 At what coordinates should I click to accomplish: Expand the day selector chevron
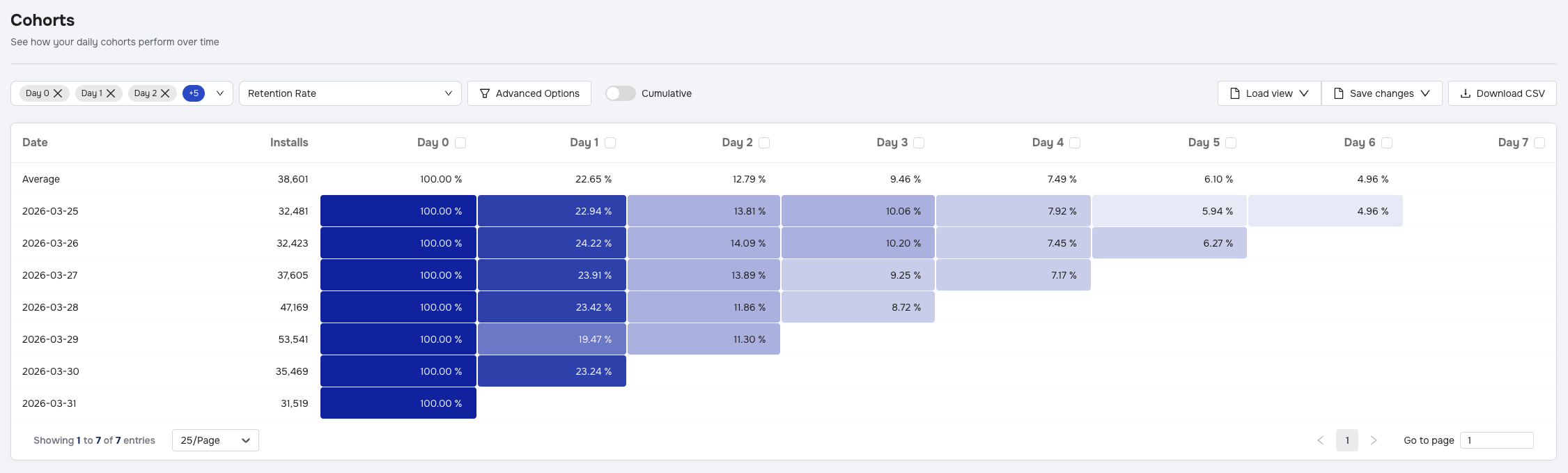220,93
